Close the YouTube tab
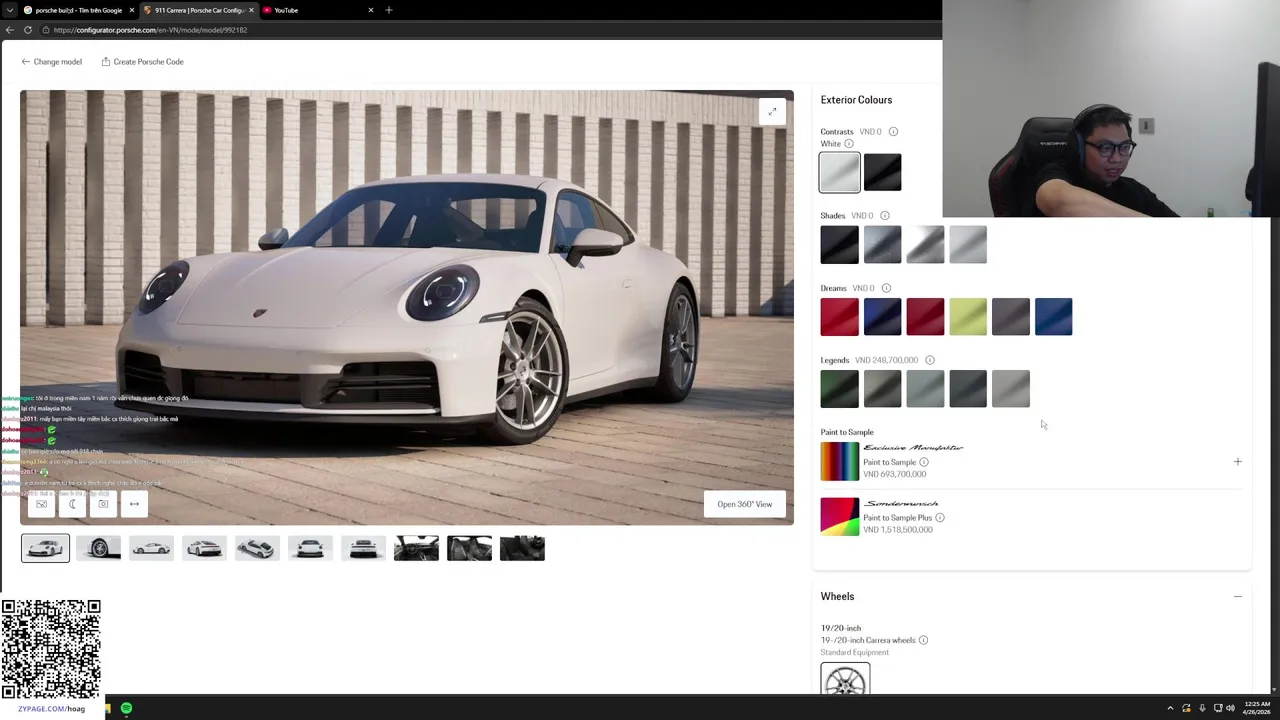The width and height of the screenshot is (1280, 720). click(371, 10)
